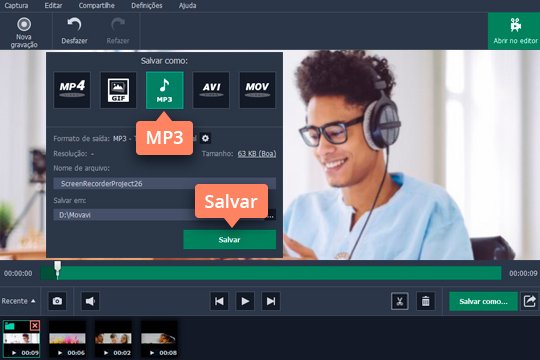The image size is (540, 360).
Task: Mute audio with the speaker icon
Action: click(x=90, y=301)
